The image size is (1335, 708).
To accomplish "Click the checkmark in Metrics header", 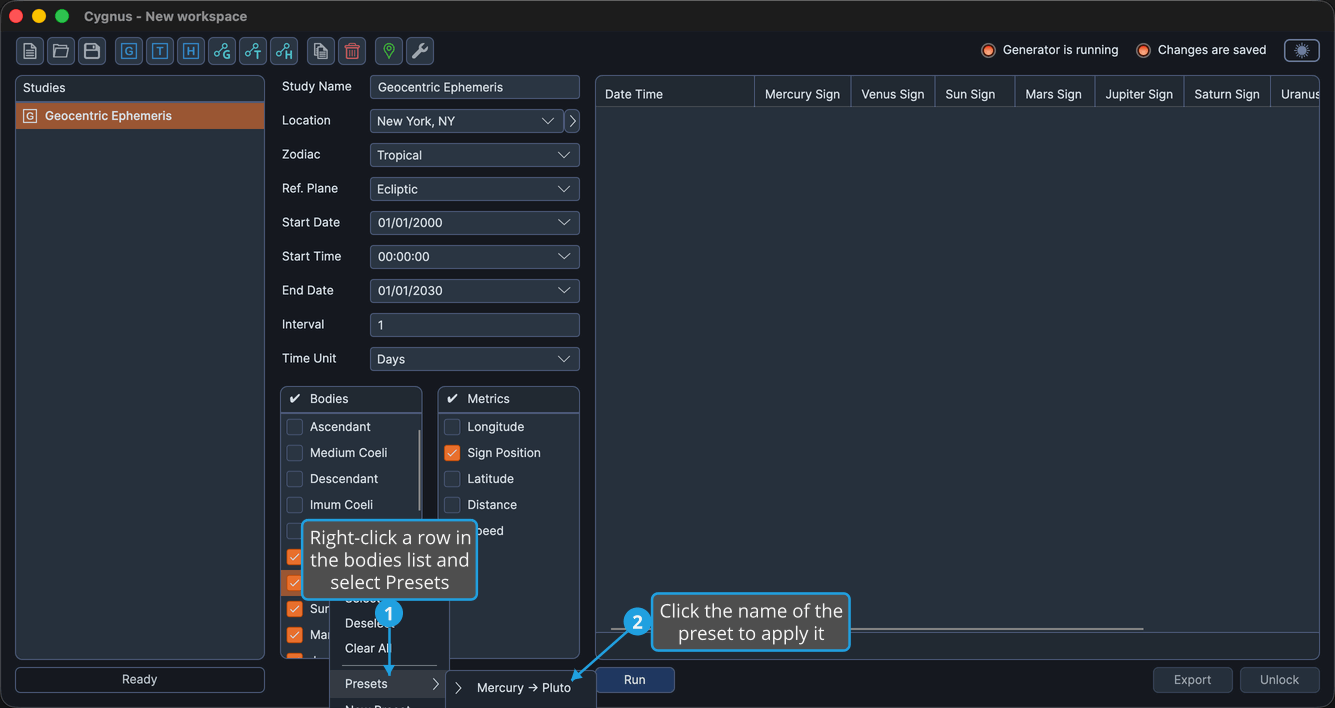I will (x=452, y=399).
